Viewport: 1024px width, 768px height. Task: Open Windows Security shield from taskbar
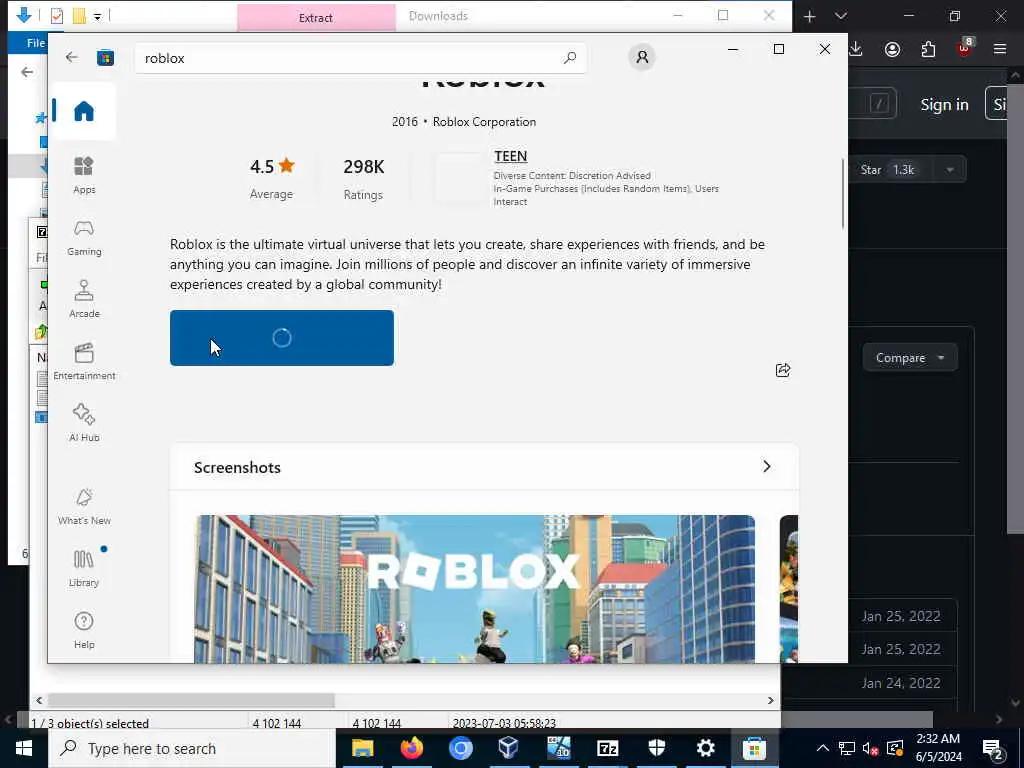point(656,748)
